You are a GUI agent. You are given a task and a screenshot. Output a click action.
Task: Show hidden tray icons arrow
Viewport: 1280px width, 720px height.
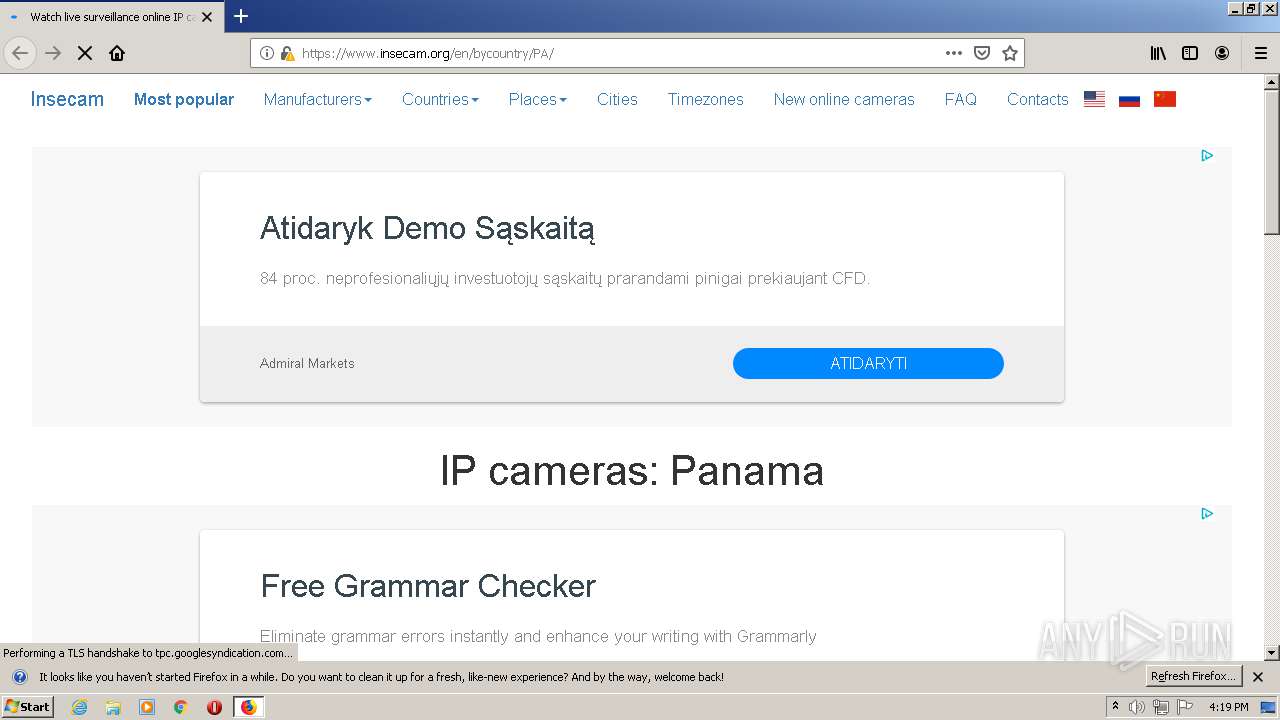[1115, 707]
